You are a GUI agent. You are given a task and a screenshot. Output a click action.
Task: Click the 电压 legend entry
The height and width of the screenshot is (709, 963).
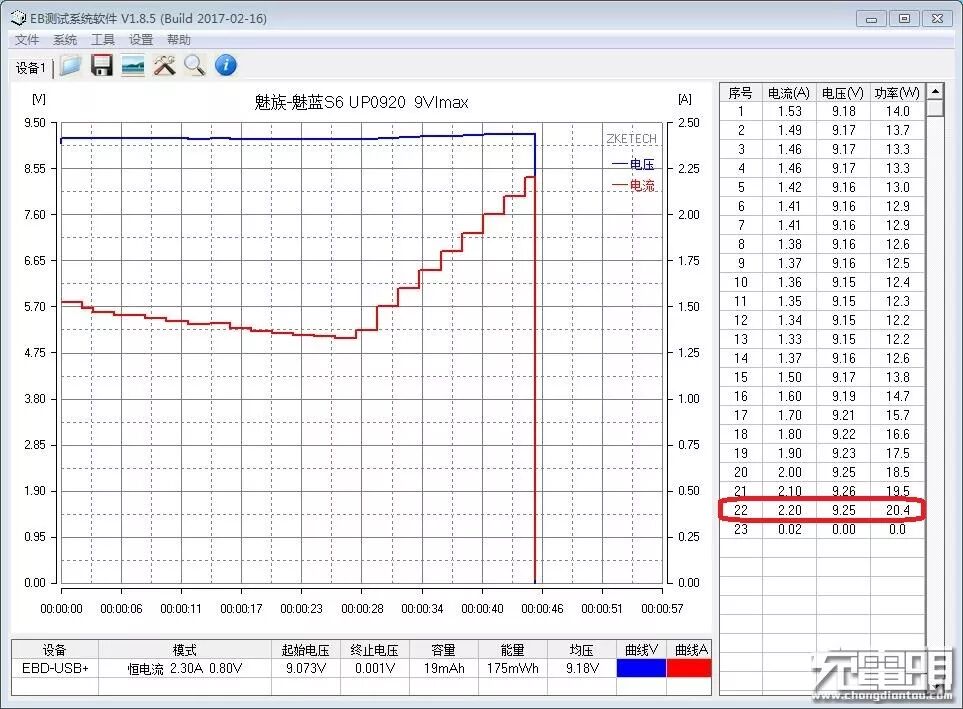(633, 164)
